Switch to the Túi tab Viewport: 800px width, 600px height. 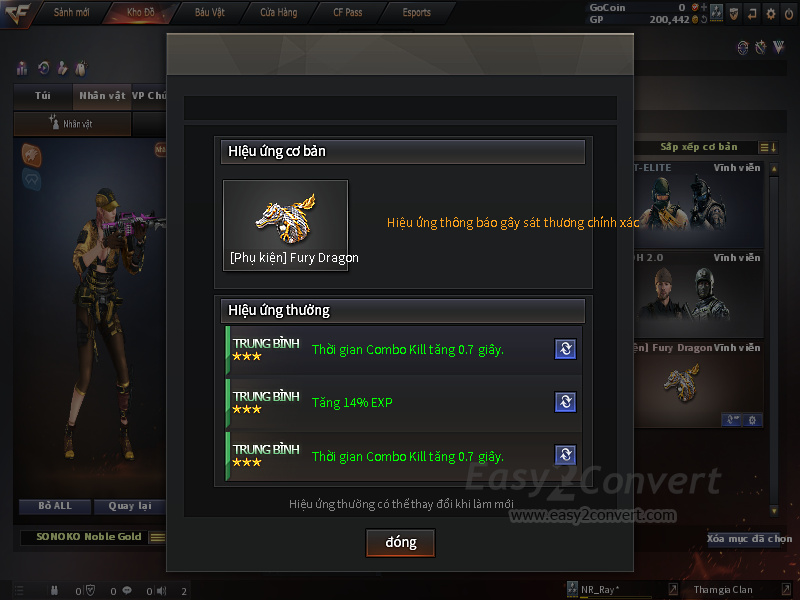tap(43, 96)
